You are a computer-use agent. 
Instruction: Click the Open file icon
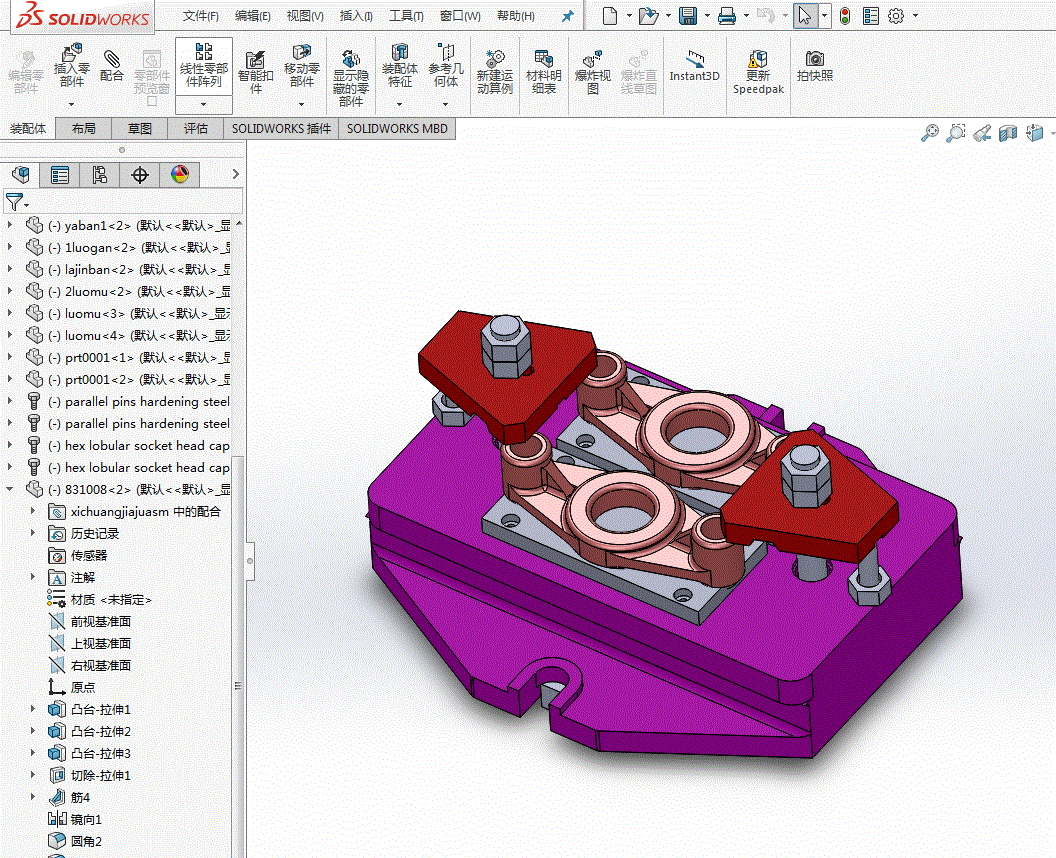[649, 15]
